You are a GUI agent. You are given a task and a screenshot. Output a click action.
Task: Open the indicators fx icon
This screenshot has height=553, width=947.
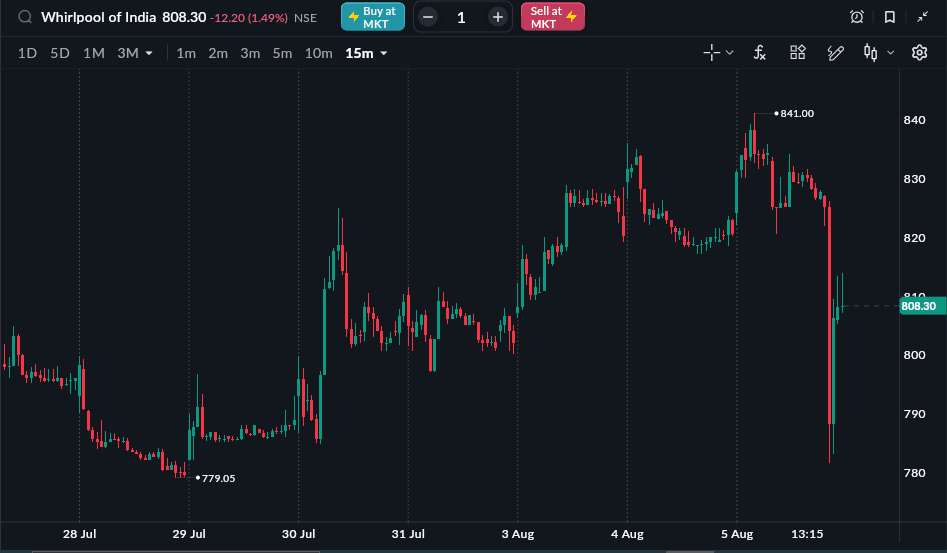[x=760, y=53]
